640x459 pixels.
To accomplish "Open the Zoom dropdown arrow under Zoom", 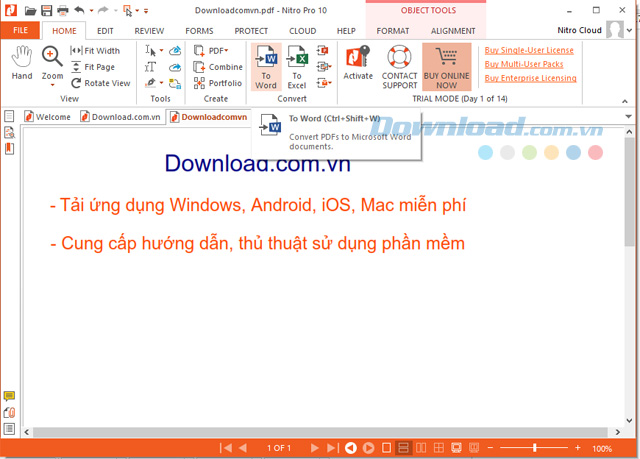I will (52, 85).
